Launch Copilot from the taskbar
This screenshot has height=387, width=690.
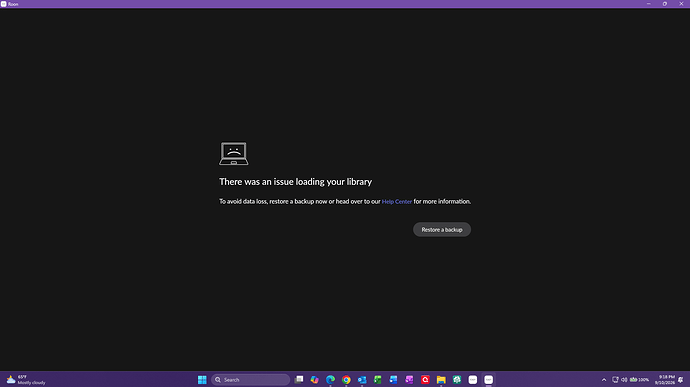315,380
